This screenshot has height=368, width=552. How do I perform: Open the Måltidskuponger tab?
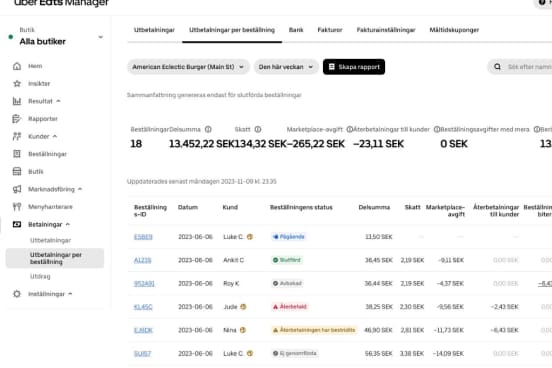pos(454,30)
